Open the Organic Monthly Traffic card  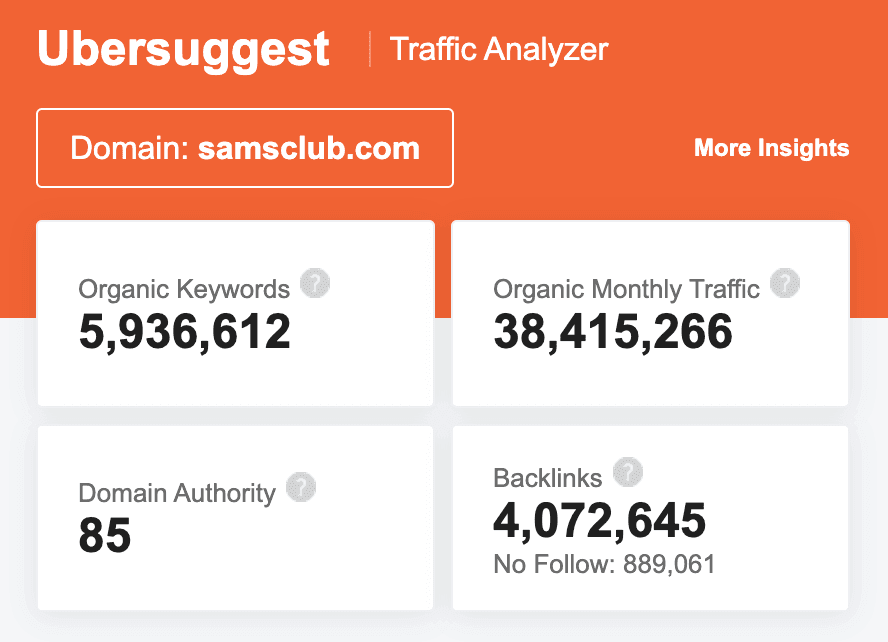(650, 313)
